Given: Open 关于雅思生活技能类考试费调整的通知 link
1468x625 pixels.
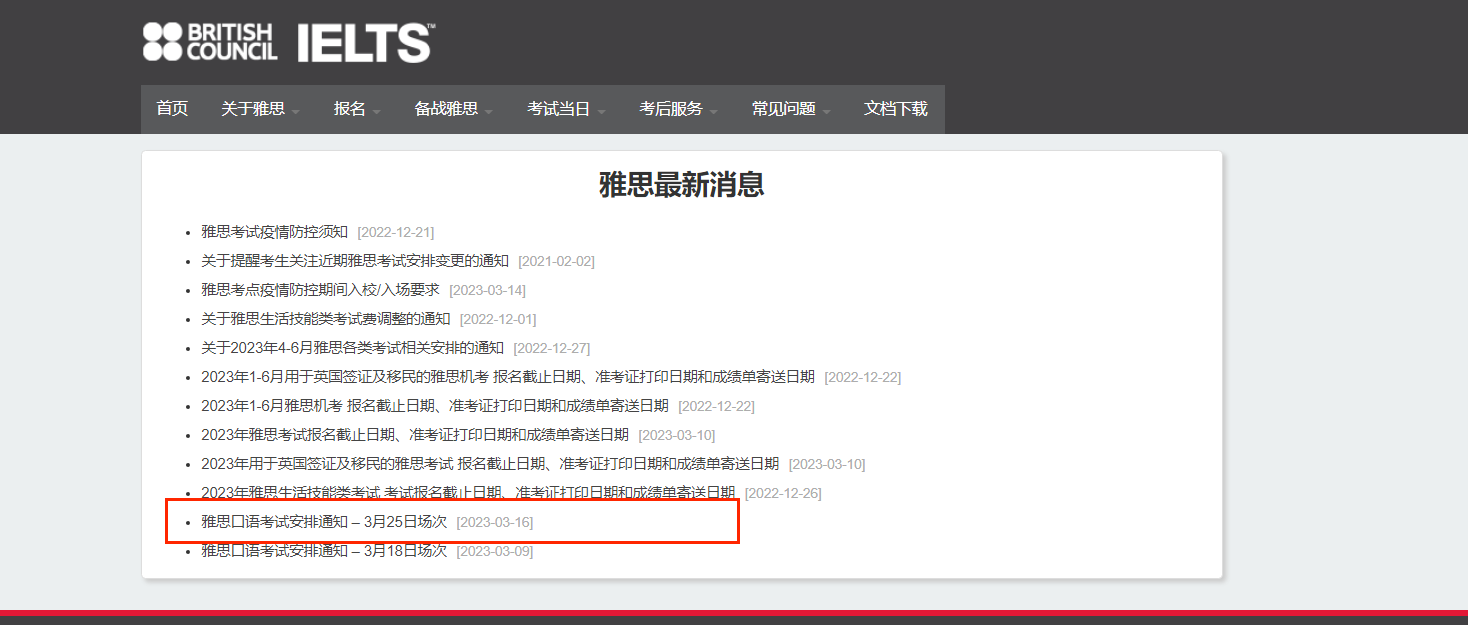Looking at the screenshot, I should [x=325, y=319].
